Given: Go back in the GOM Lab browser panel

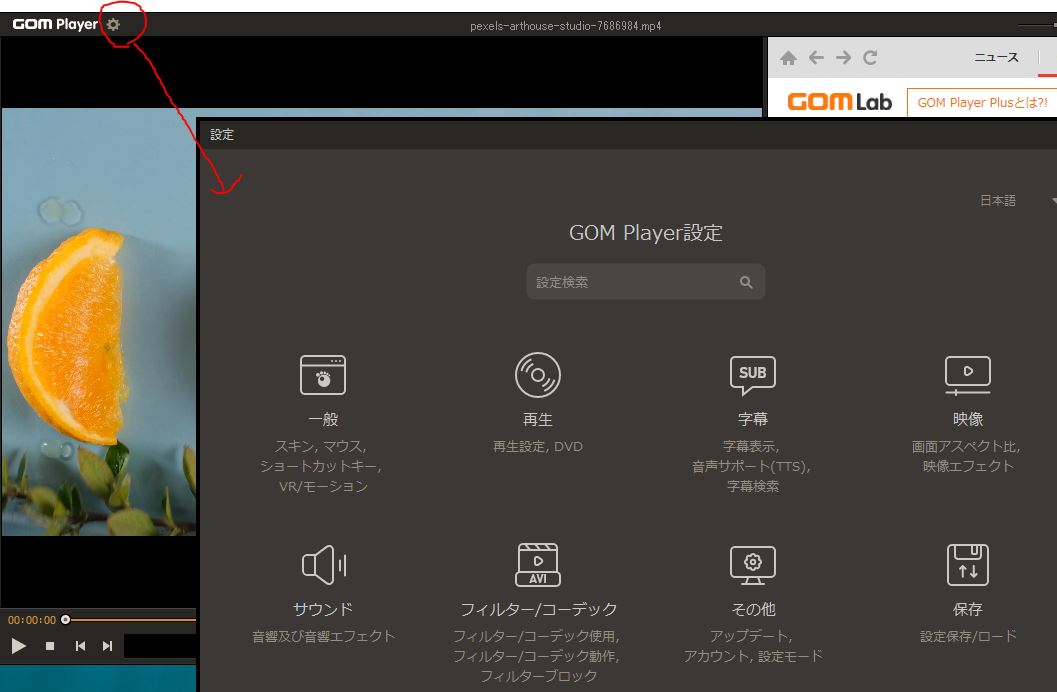Looking at the screenshot, I should [x=816, y=58].
